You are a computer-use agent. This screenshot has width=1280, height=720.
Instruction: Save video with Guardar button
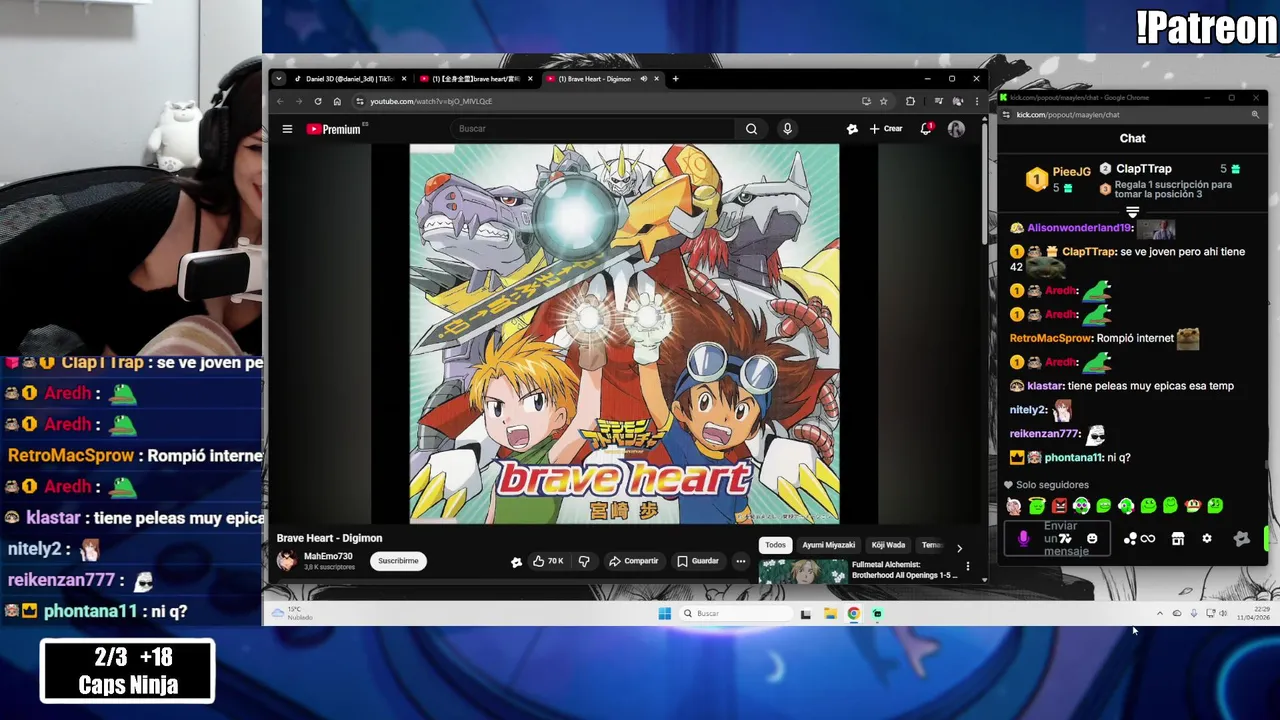click(698, 561)
